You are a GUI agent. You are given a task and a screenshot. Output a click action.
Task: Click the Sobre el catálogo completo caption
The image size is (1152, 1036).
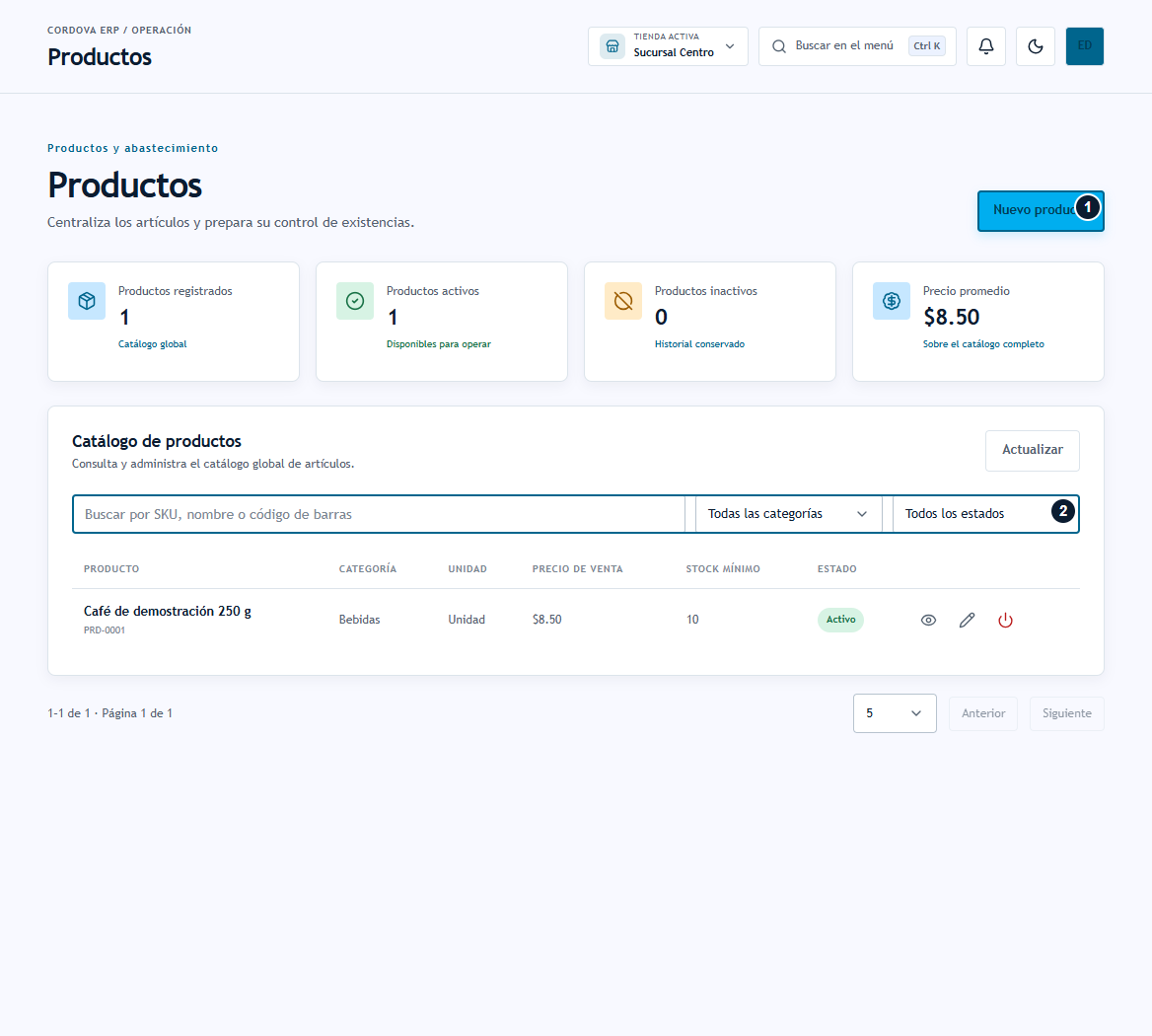click(x=983, y=344)
